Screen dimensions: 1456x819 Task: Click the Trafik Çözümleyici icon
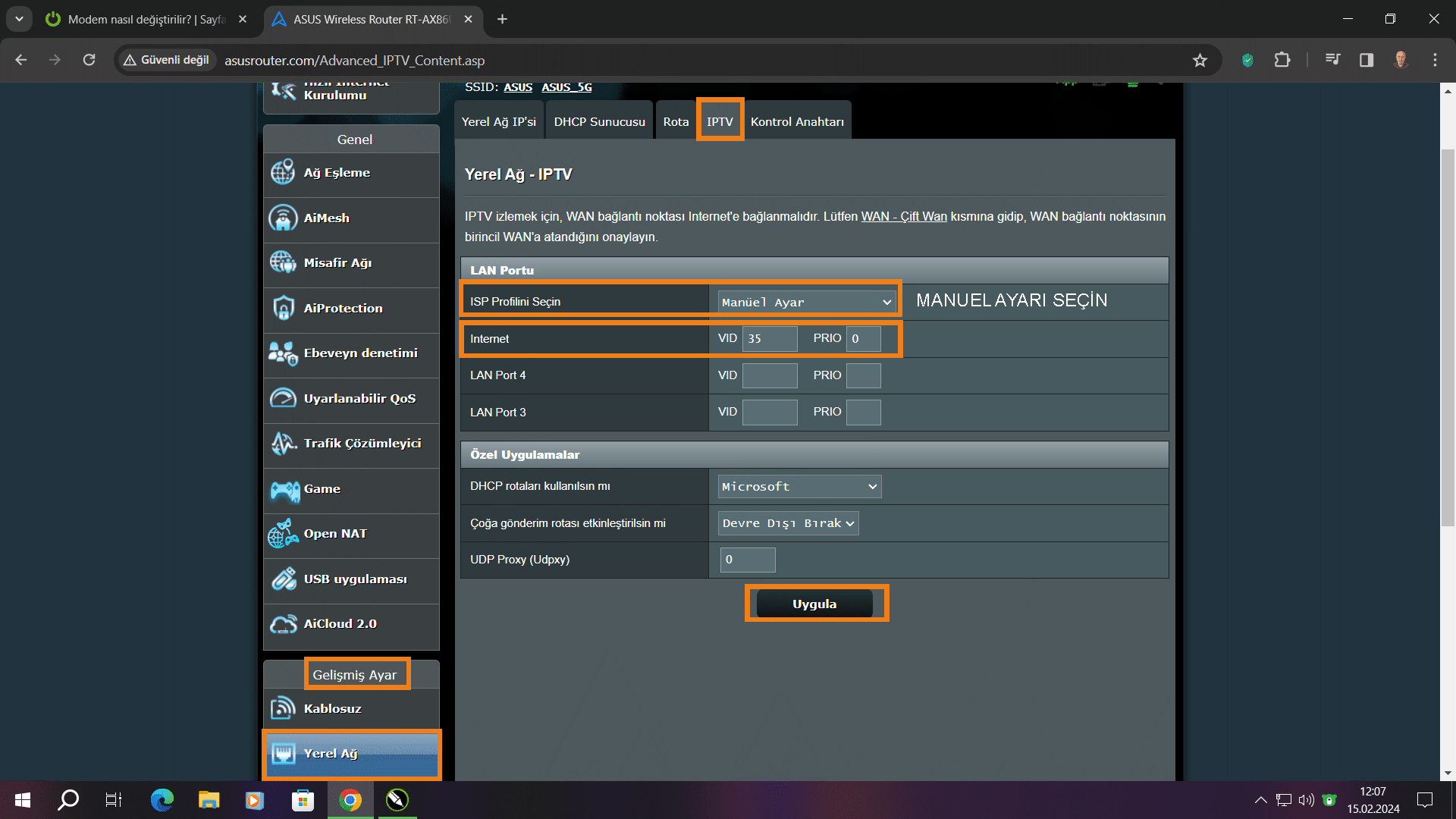click(x=283, y=444)
